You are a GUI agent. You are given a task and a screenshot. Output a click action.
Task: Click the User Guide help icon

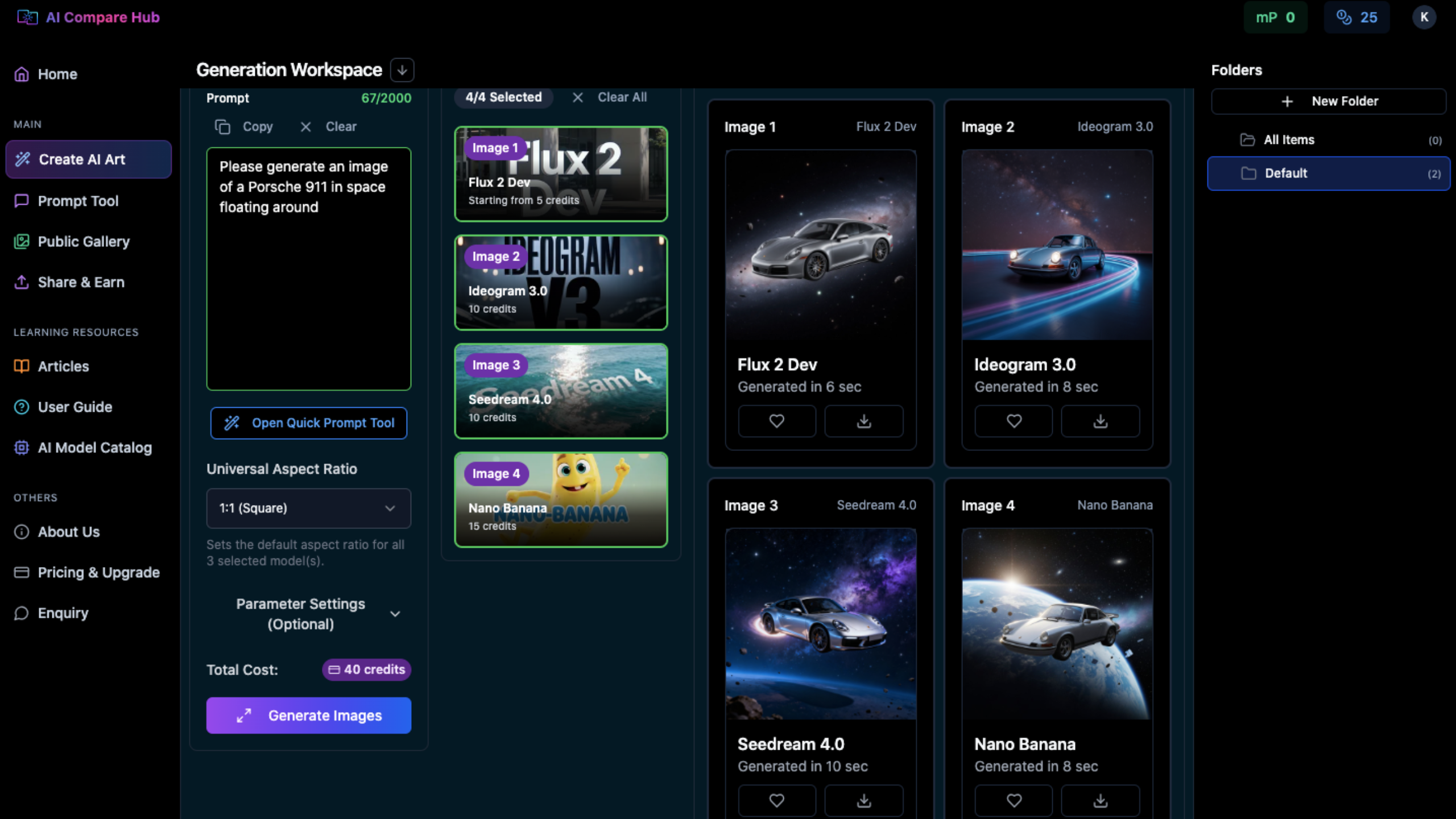[x=22, y=407]
